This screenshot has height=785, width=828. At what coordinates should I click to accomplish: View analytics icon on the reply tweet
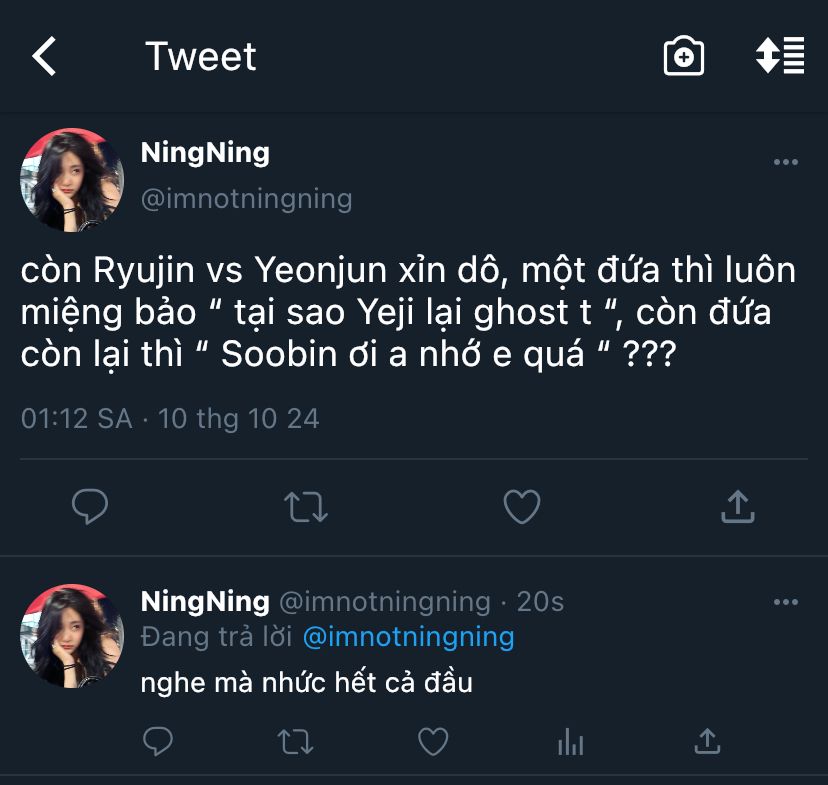(570, 741)
